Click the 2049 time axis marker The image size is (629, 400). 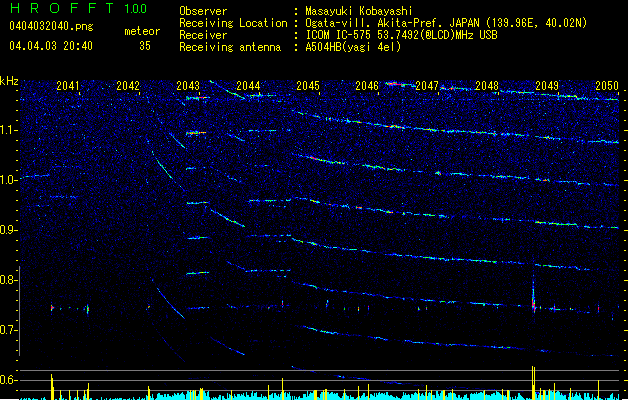[x=547, y=86]
